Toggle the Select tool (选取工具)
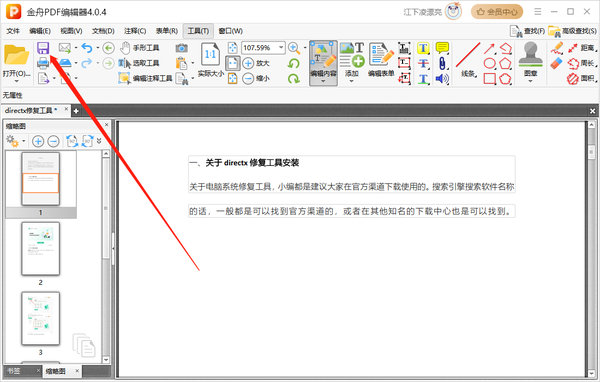This screenshot has height=382, width=600. (x=139, y=63)
